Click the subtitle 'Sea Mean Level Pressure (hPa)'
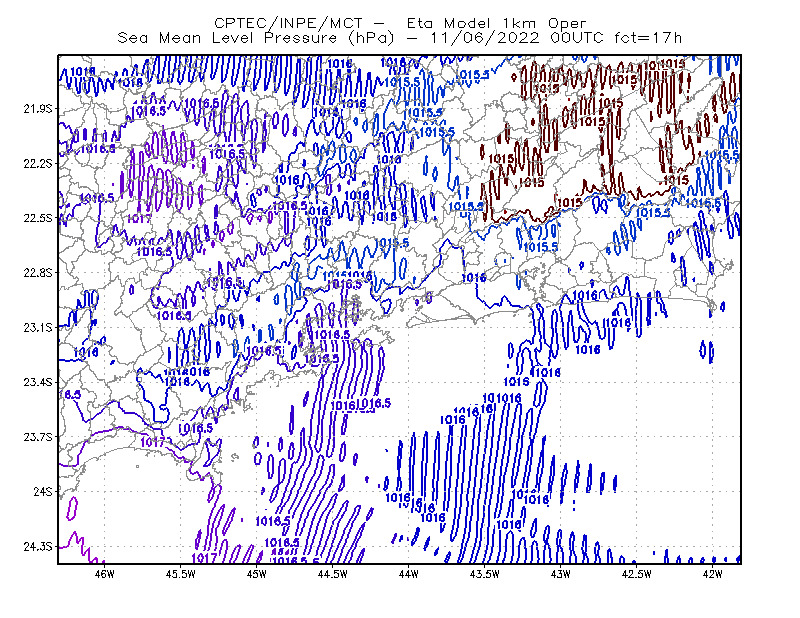800x618 pixels. 256,38
